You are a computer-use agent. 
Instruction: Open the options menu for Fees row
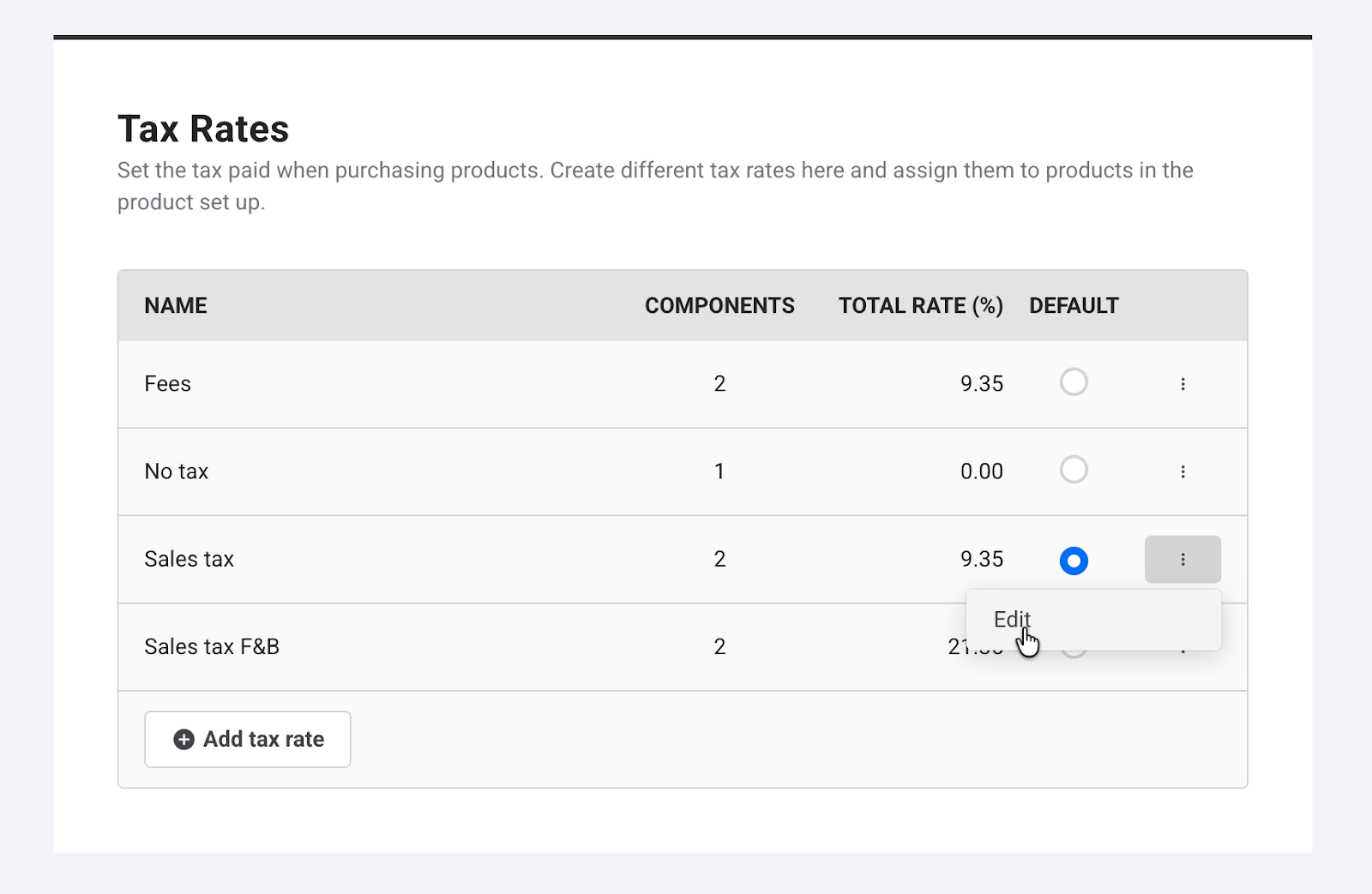point(1182,384)
